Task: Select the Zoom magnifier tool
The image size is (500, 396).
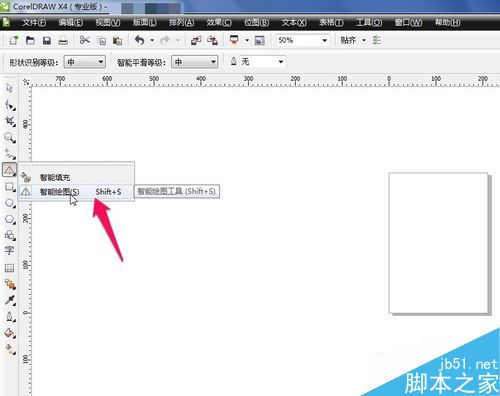Action: [10, 138]
